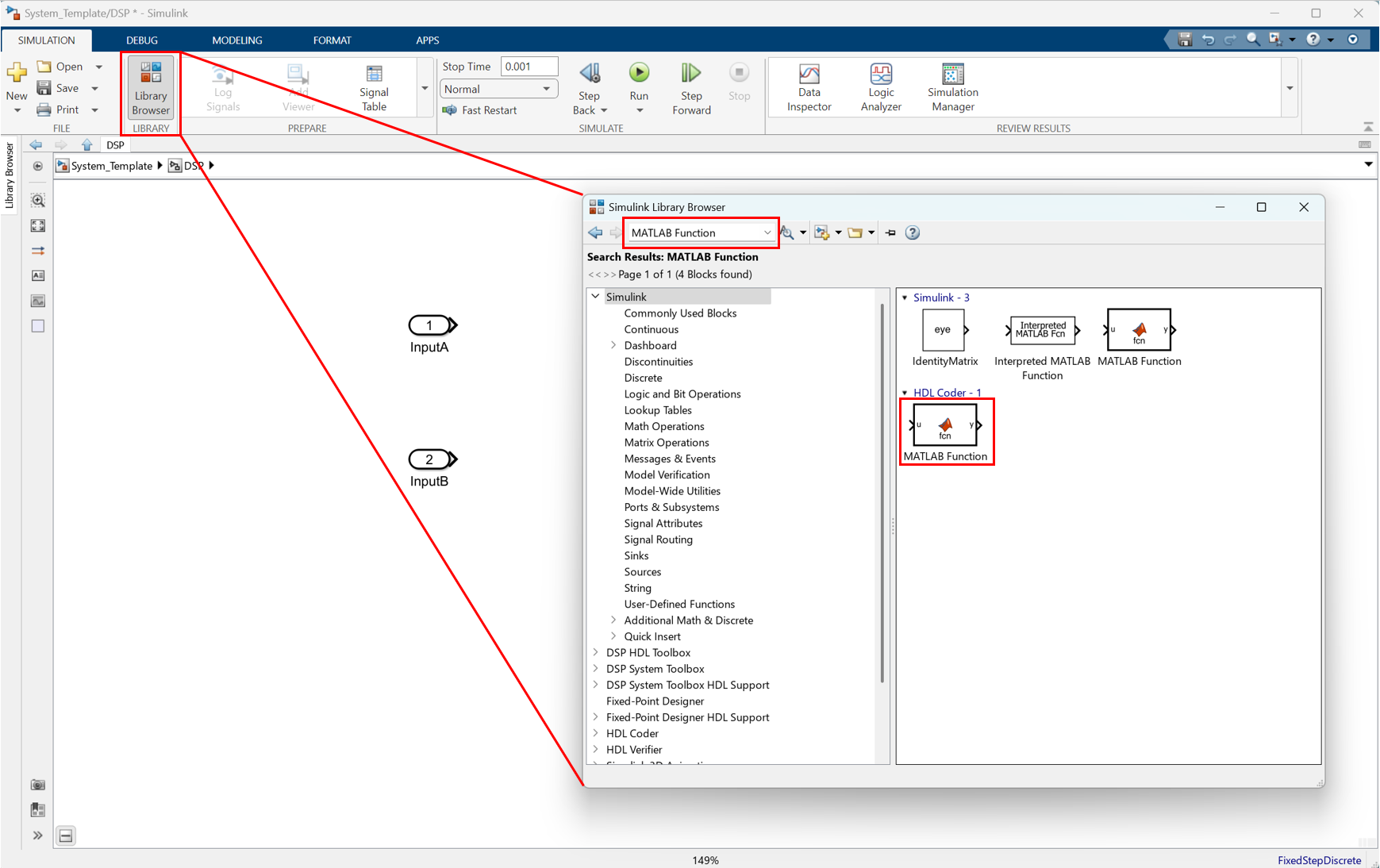Click the Stop Time input field

[529, 66]
